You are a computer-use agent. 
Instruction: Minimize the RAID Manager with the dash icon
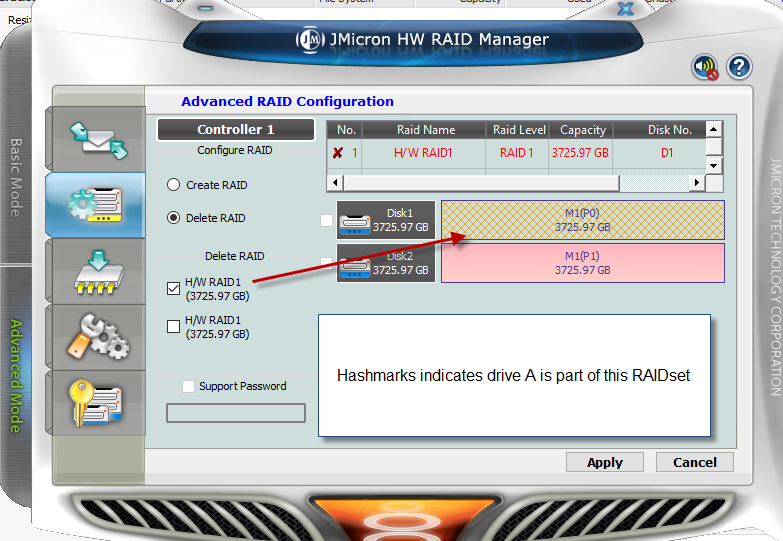click(x=205, y=8)
